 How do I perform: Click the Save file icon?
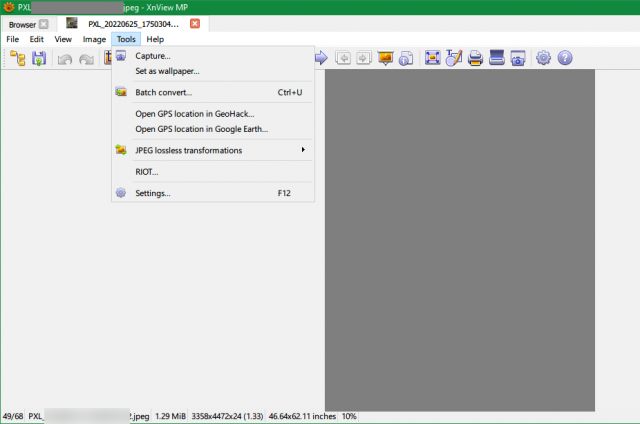(x=39, y=58)
